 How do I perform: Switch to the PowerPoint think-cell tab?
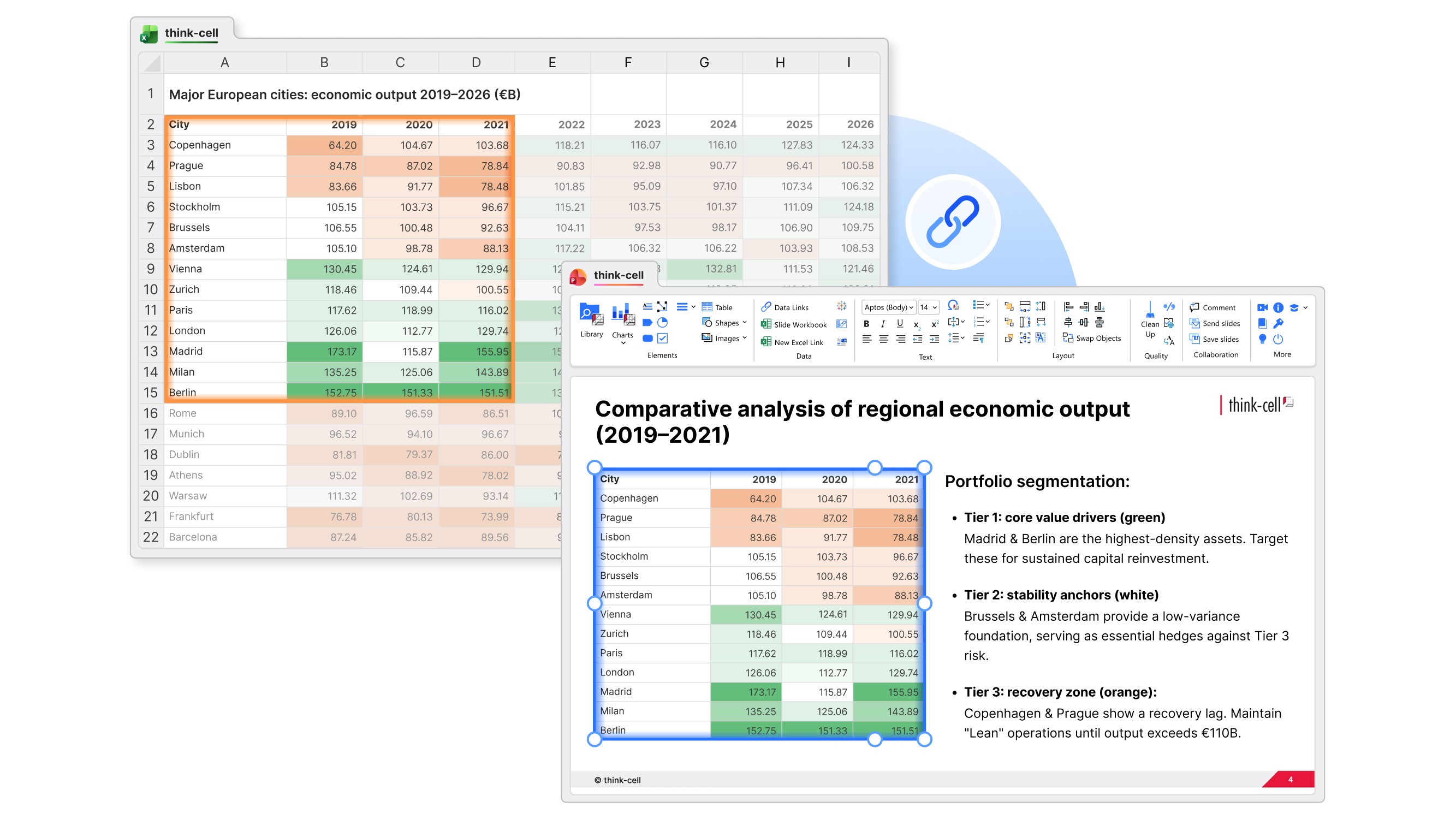[x=618, y=275]
